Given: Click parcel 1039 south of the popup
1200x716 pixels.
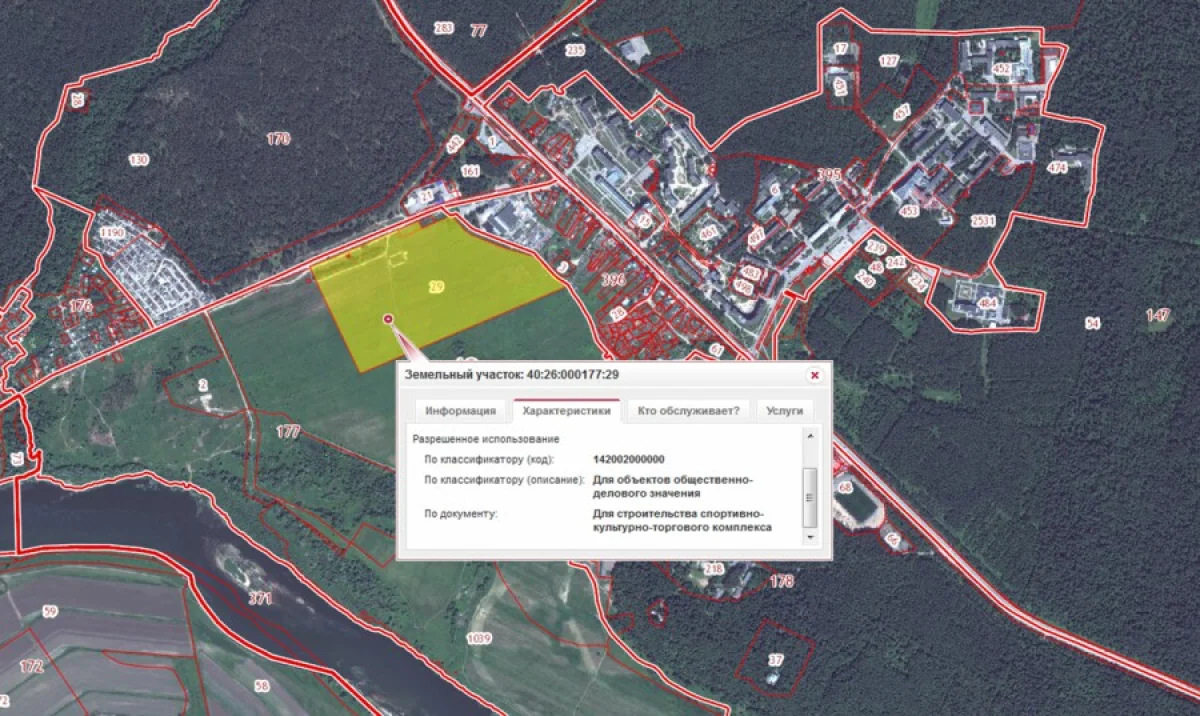Looking at the screenshot, I should (x=480, y=638).
